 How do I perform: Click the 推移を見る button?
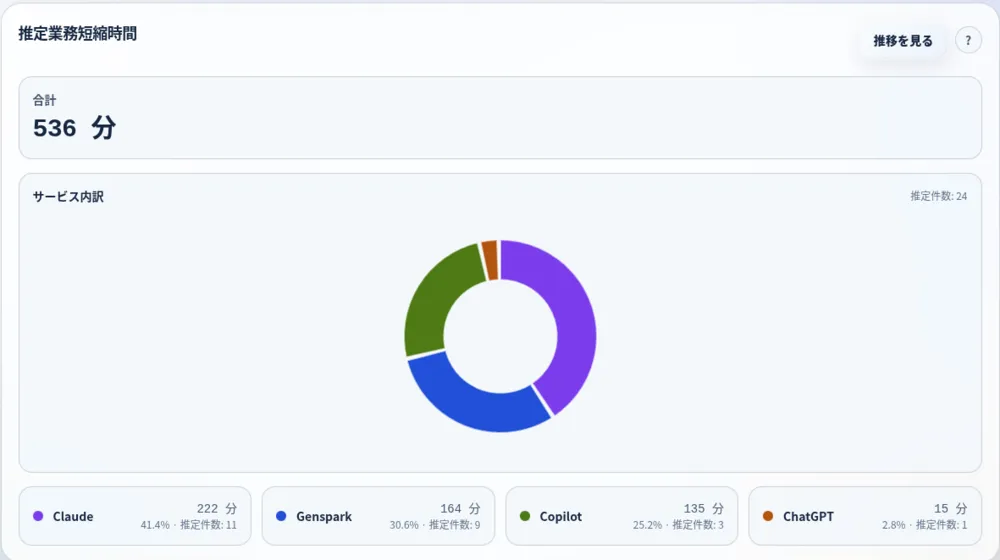(902, 41)
